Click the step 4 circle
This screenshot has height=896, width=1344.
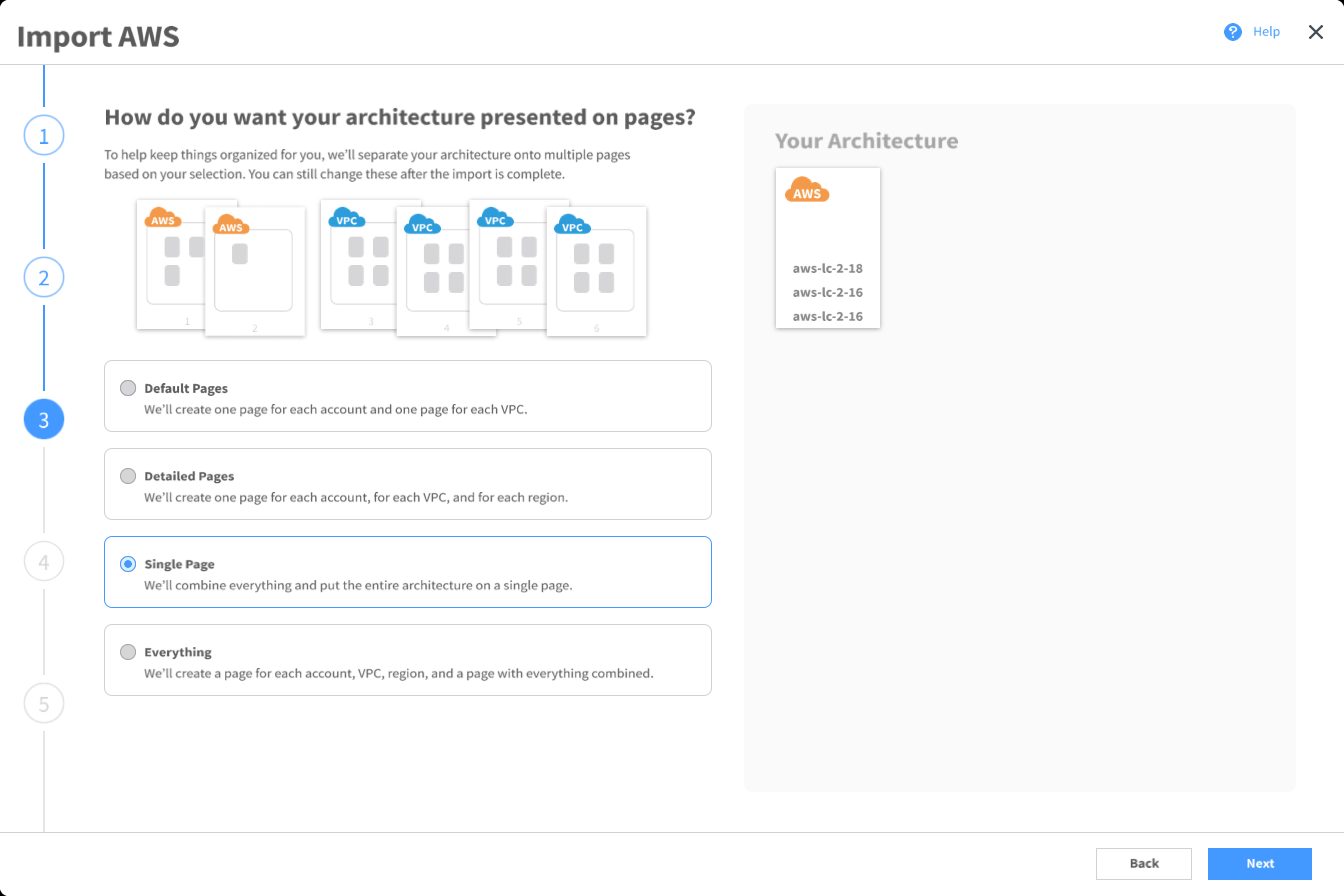click(x=44, y=562)
